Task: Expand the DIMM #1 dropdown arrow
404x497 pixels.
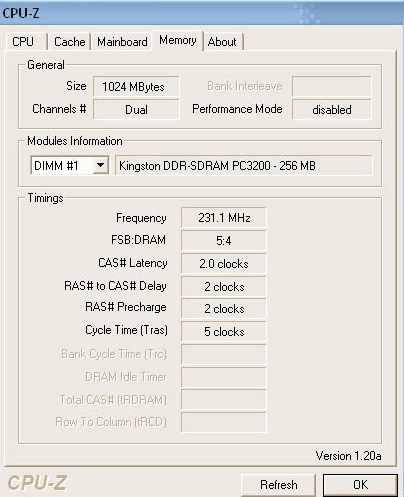Action: (x=100, y=165)
